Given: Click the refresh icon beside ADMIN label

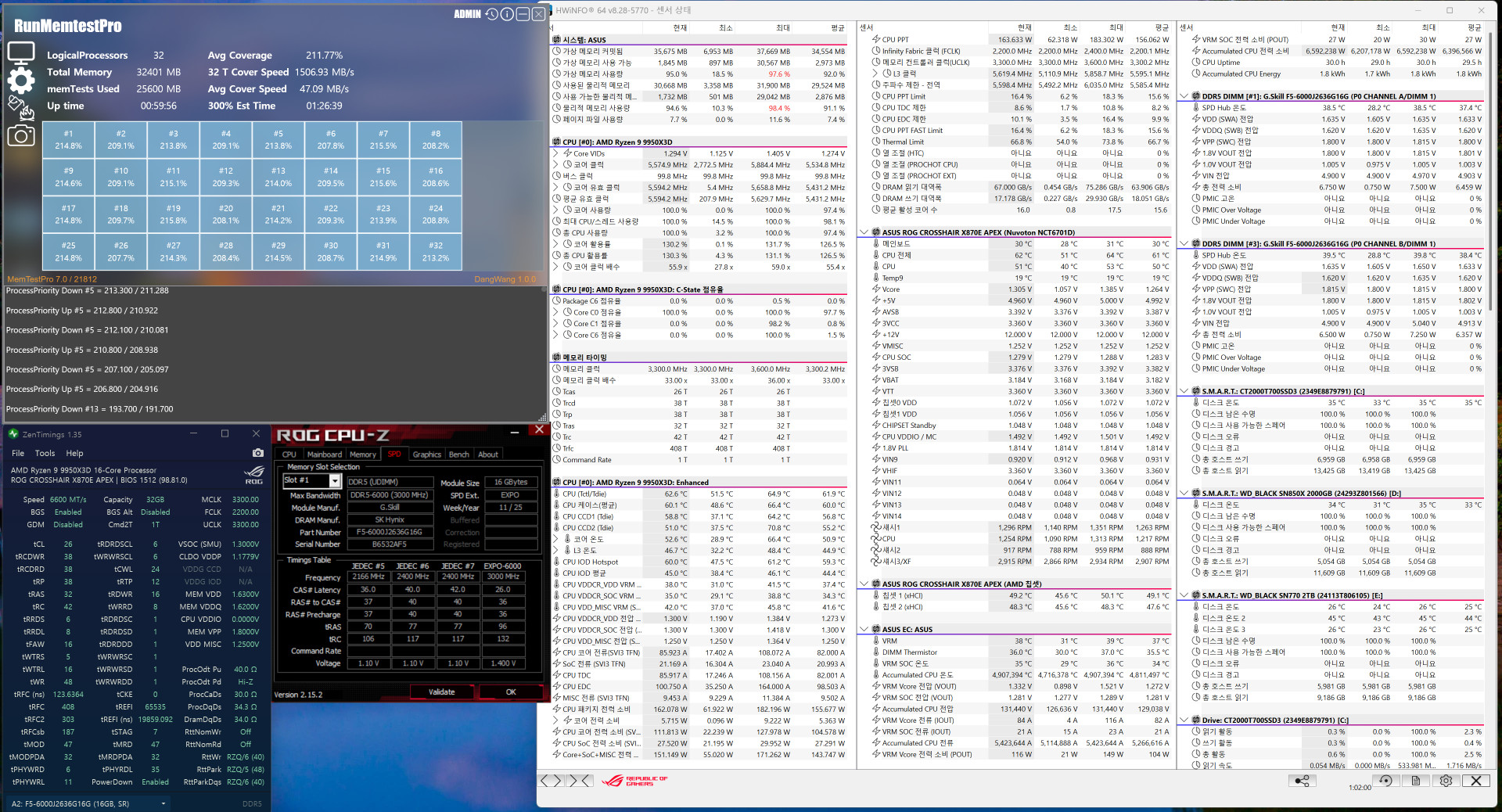Looking at the screenshot, I should (x=490, y=13).
